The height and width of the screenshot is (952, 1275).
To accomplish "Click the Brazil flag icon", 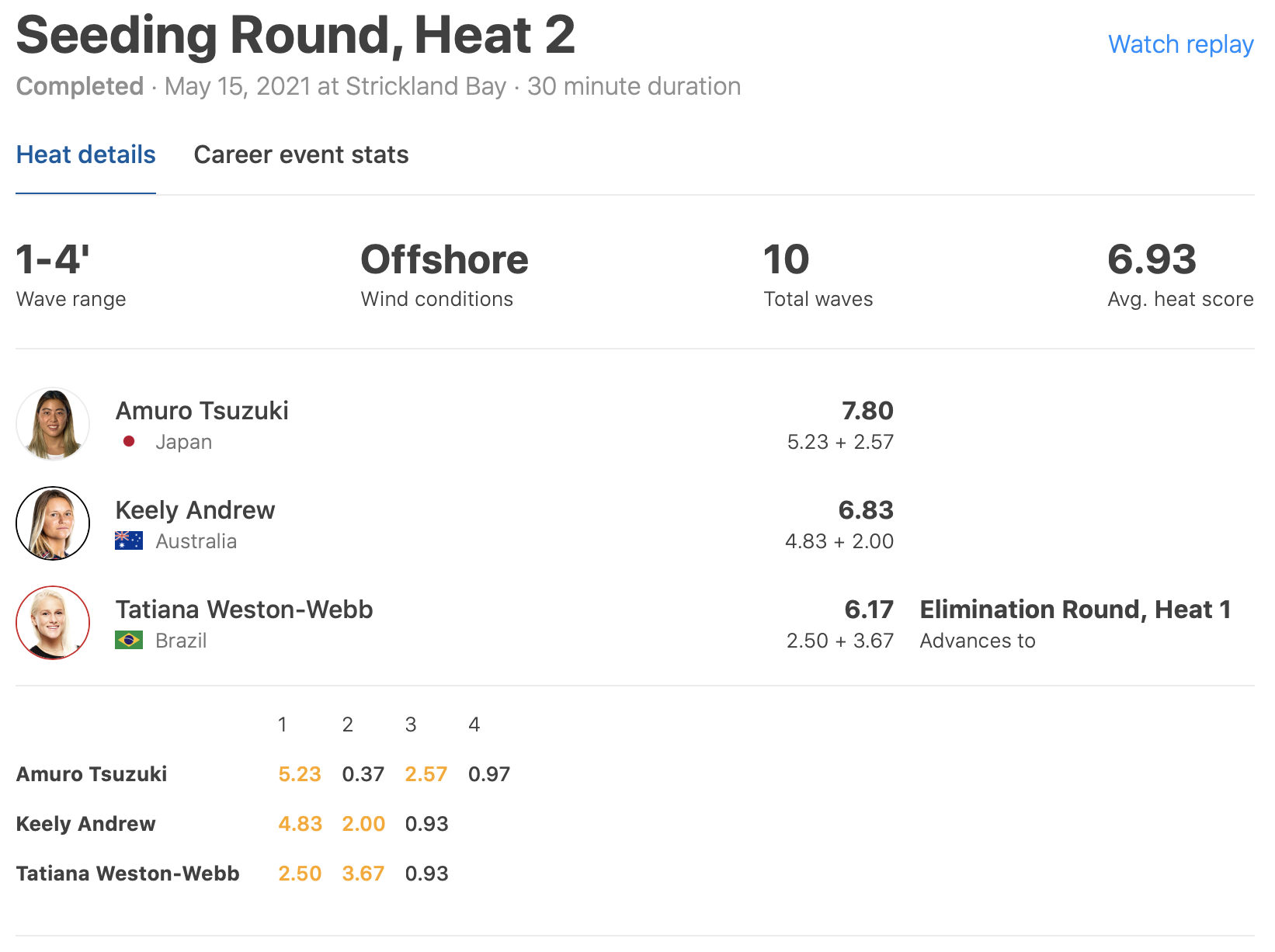I will click(x=129, y=640).
